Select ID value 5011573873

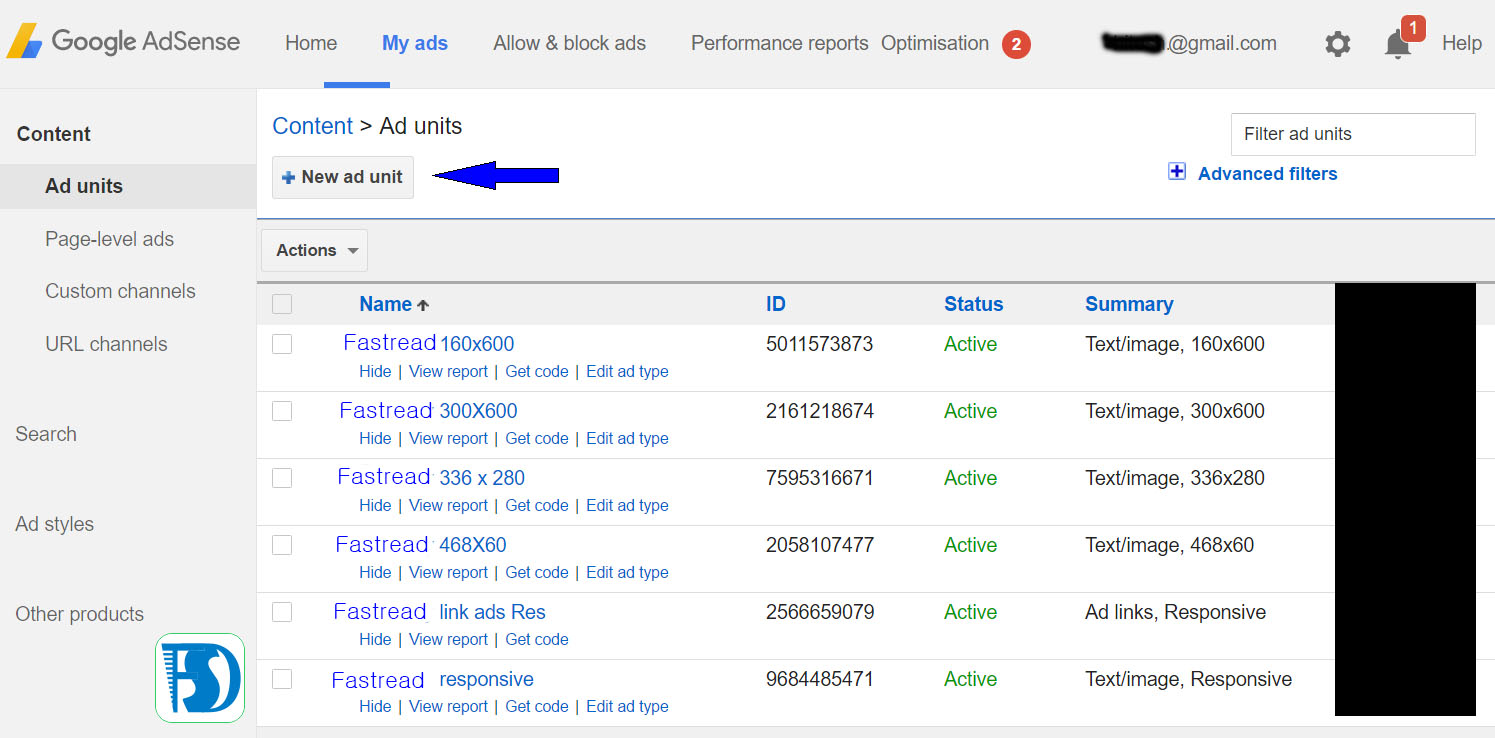pos(820,344)
